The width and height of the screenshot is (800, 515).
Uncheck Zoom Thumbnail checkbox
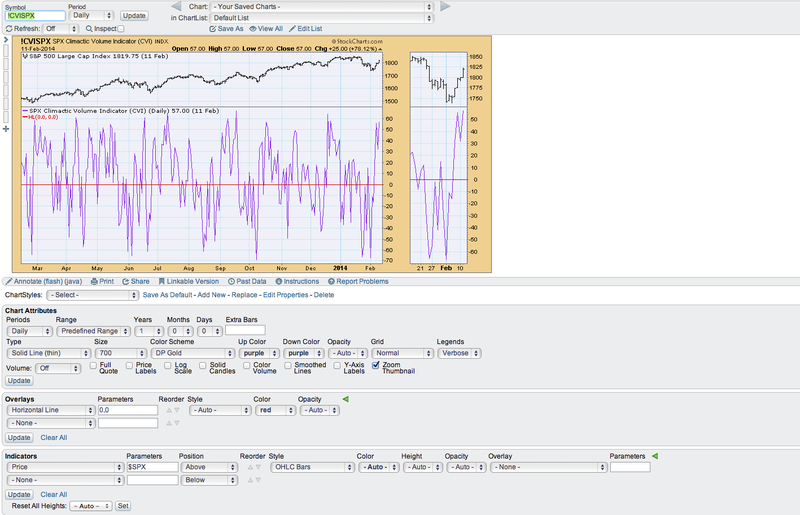[376, 365]
